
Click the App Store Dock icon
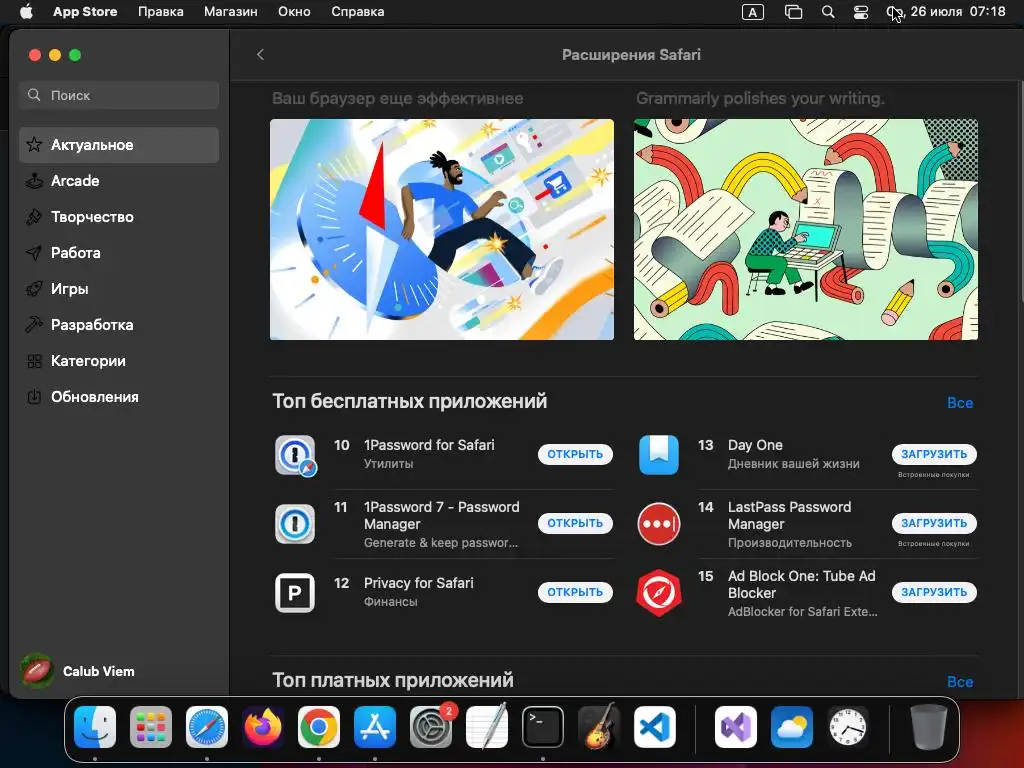(375, 727)
